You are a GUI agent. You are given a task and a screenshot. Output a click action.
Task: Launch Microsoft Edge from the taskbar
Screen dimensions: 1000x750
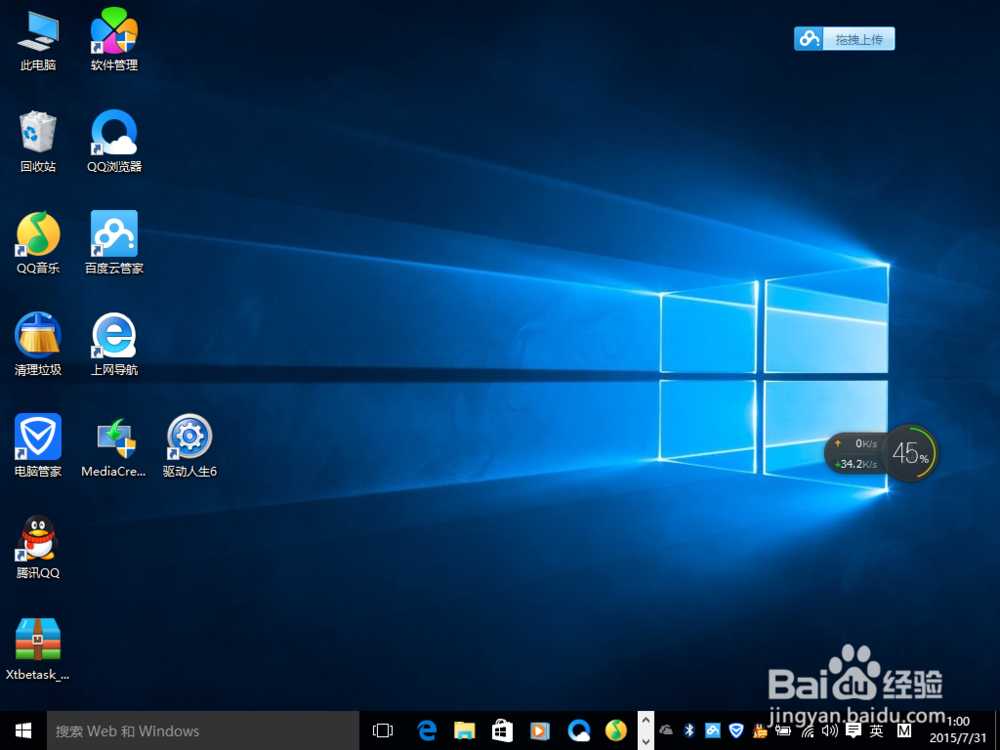426,731
